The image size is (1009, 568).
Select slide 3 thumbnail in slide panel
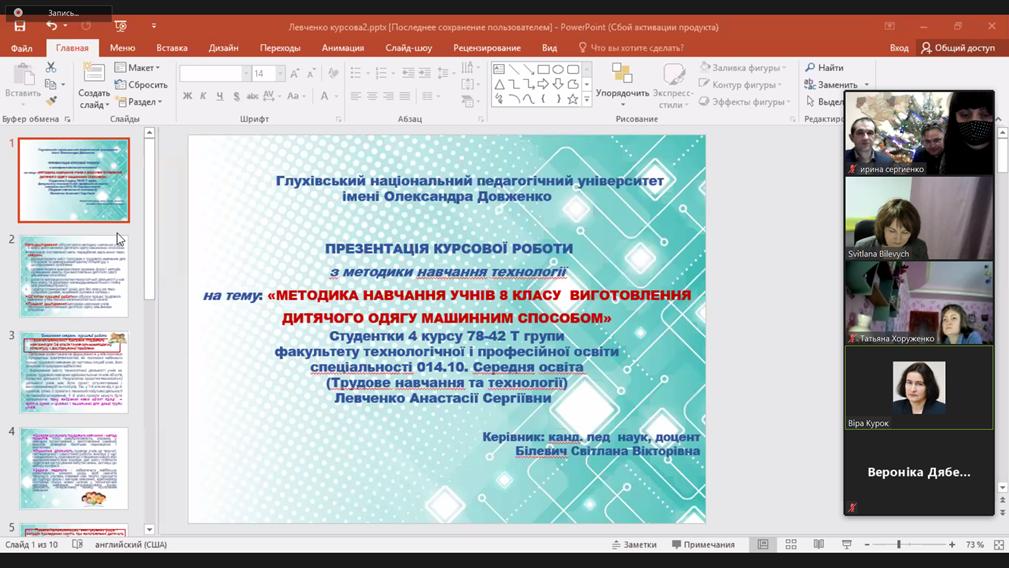coord(74,373)
